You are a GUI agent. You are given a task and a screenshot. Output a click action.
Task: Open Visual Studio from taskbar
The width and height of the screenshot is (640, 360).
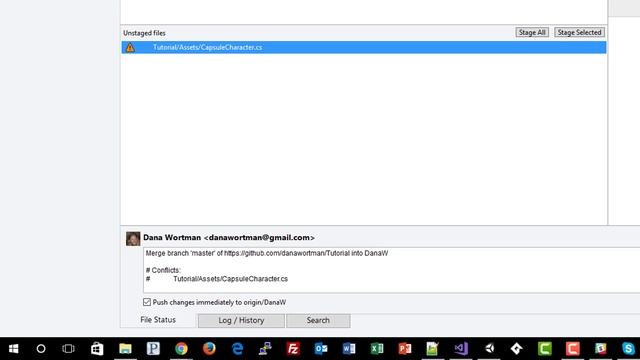pyautogui.click(x=461, y=349)
